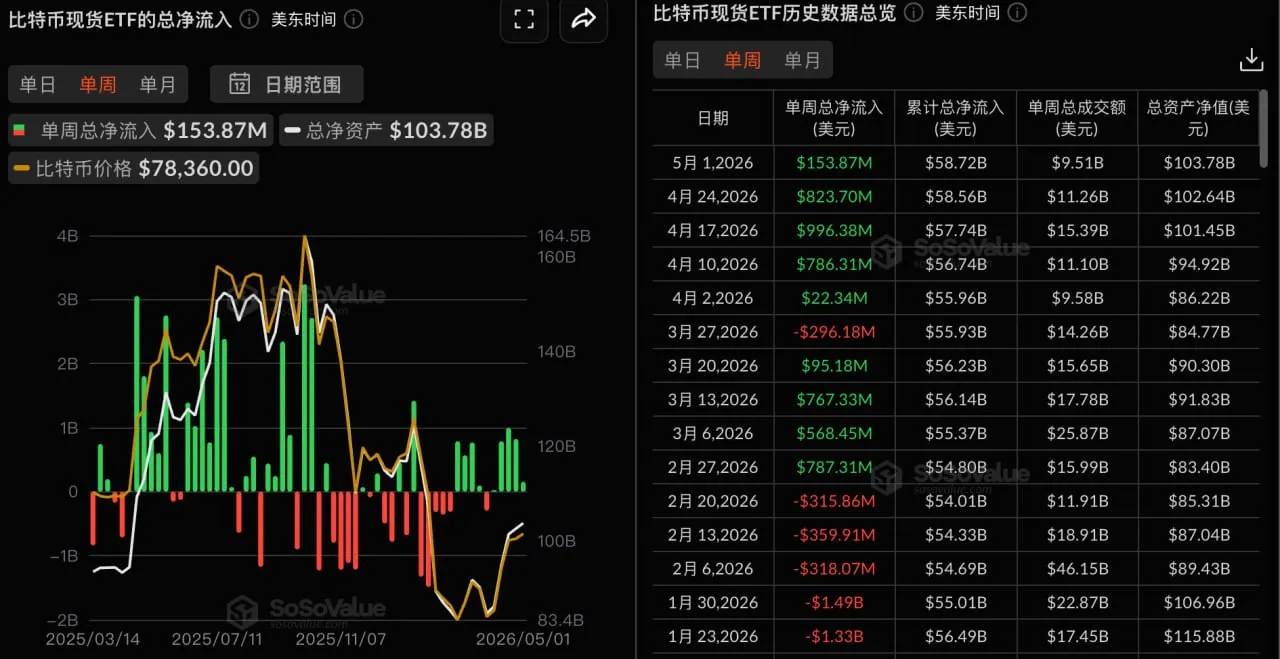Click the scrollbar of the history table

[x=1265, y=128]
